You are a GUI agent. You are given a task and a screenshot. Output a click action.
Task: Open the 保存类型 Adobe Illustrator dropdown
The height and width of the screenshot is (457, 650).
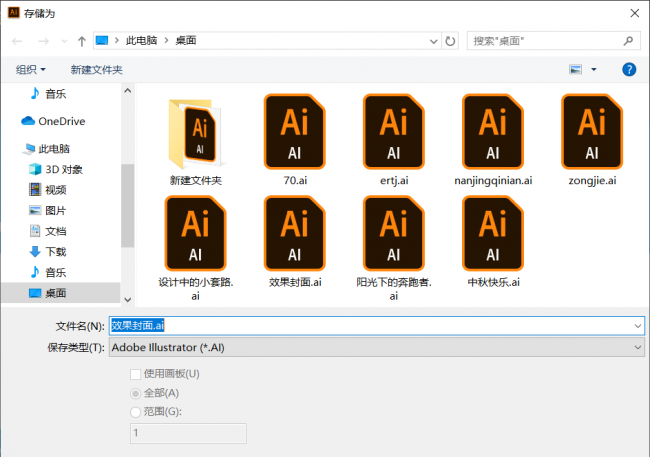pyautogui.click(x=377, y=347)
